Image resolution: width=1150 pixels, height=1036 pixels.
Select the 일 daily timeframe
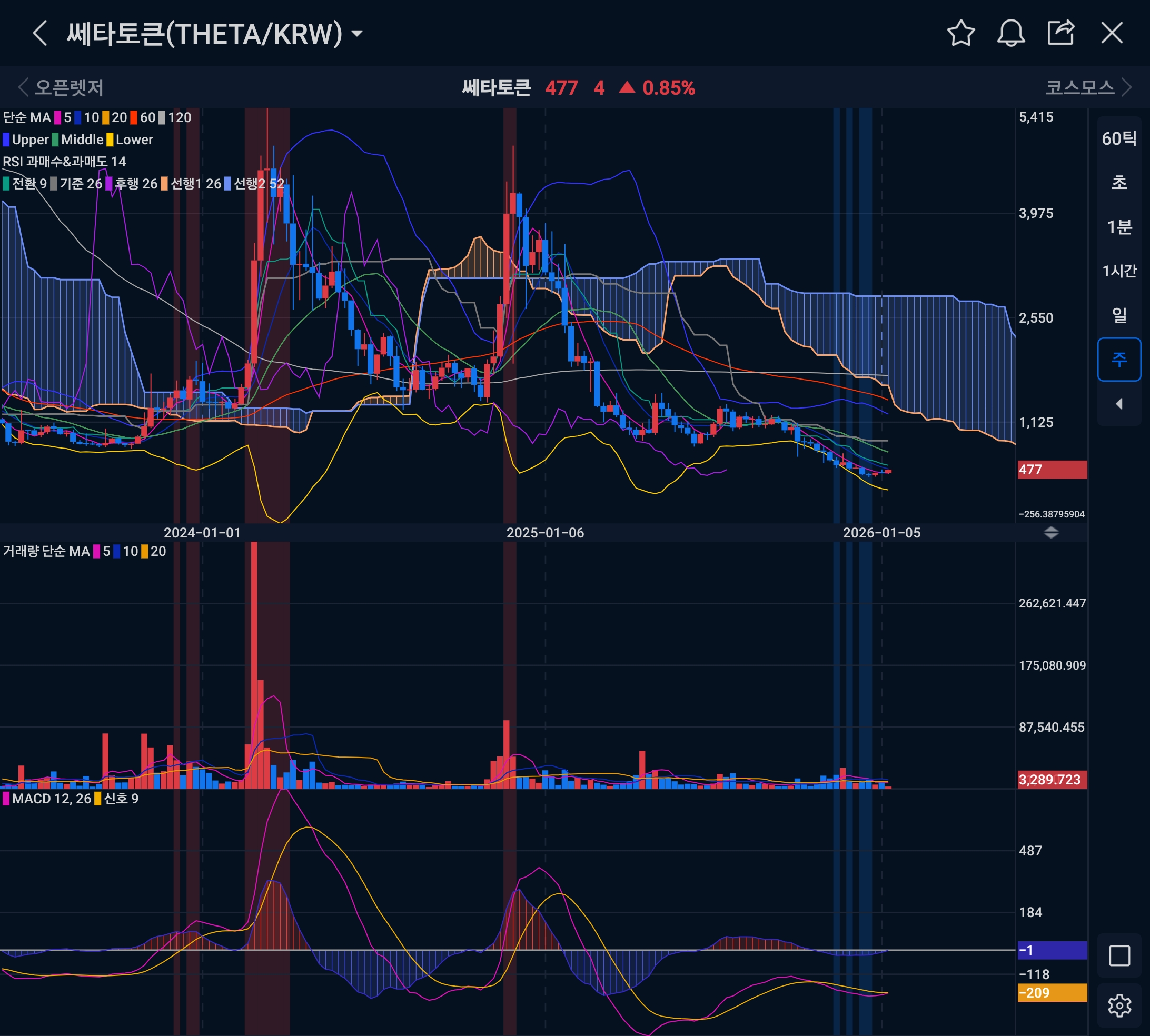tap(1119, 315)
